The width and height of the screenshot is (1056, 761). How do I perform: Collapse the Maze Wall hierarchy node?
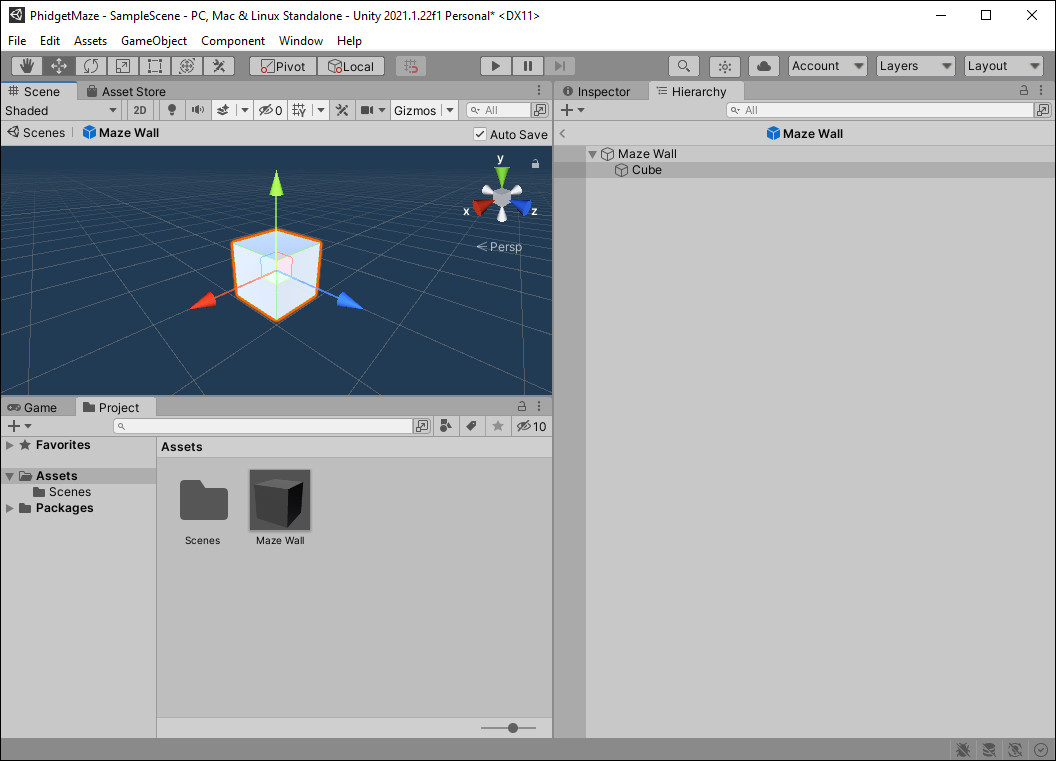[x=593, y=154]
